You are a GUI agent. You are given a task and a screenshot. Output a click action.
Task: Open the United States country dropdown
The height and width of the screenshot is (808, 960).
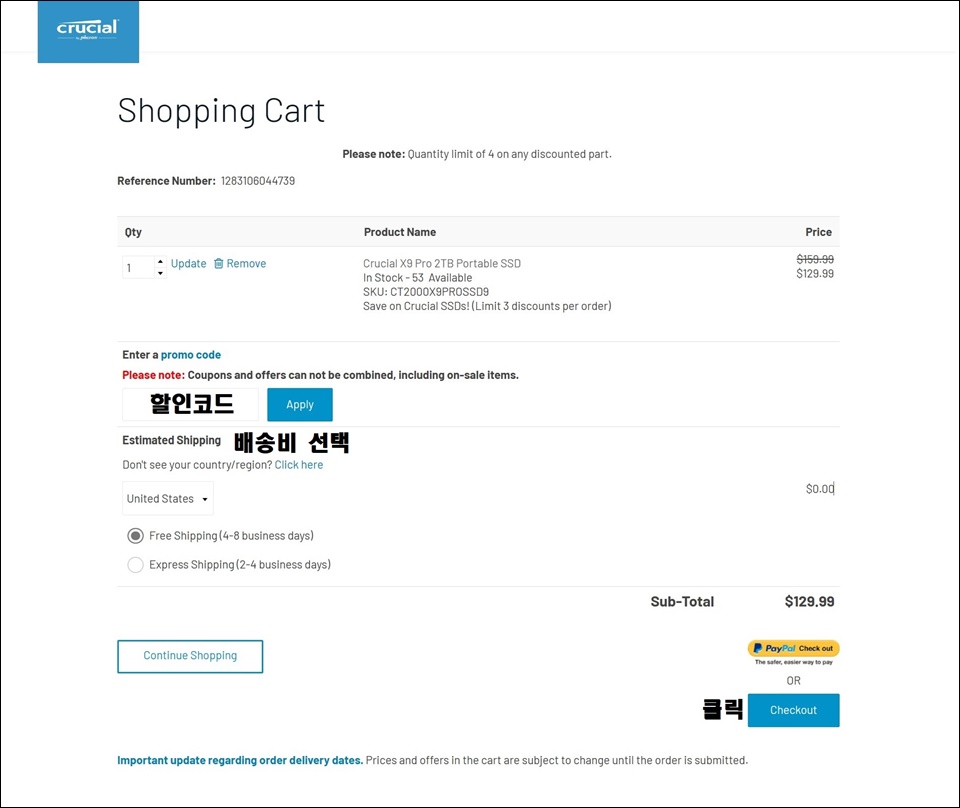(x=168, y=498)
